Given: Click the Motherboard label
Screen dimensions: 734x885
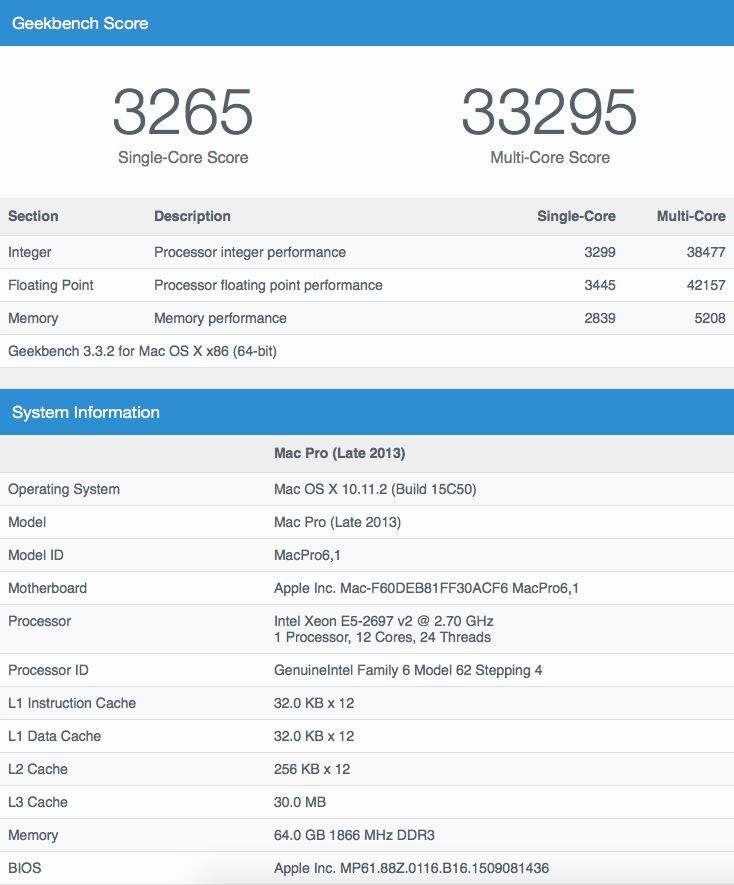Looking at the screenshot, I should [47, 588].
